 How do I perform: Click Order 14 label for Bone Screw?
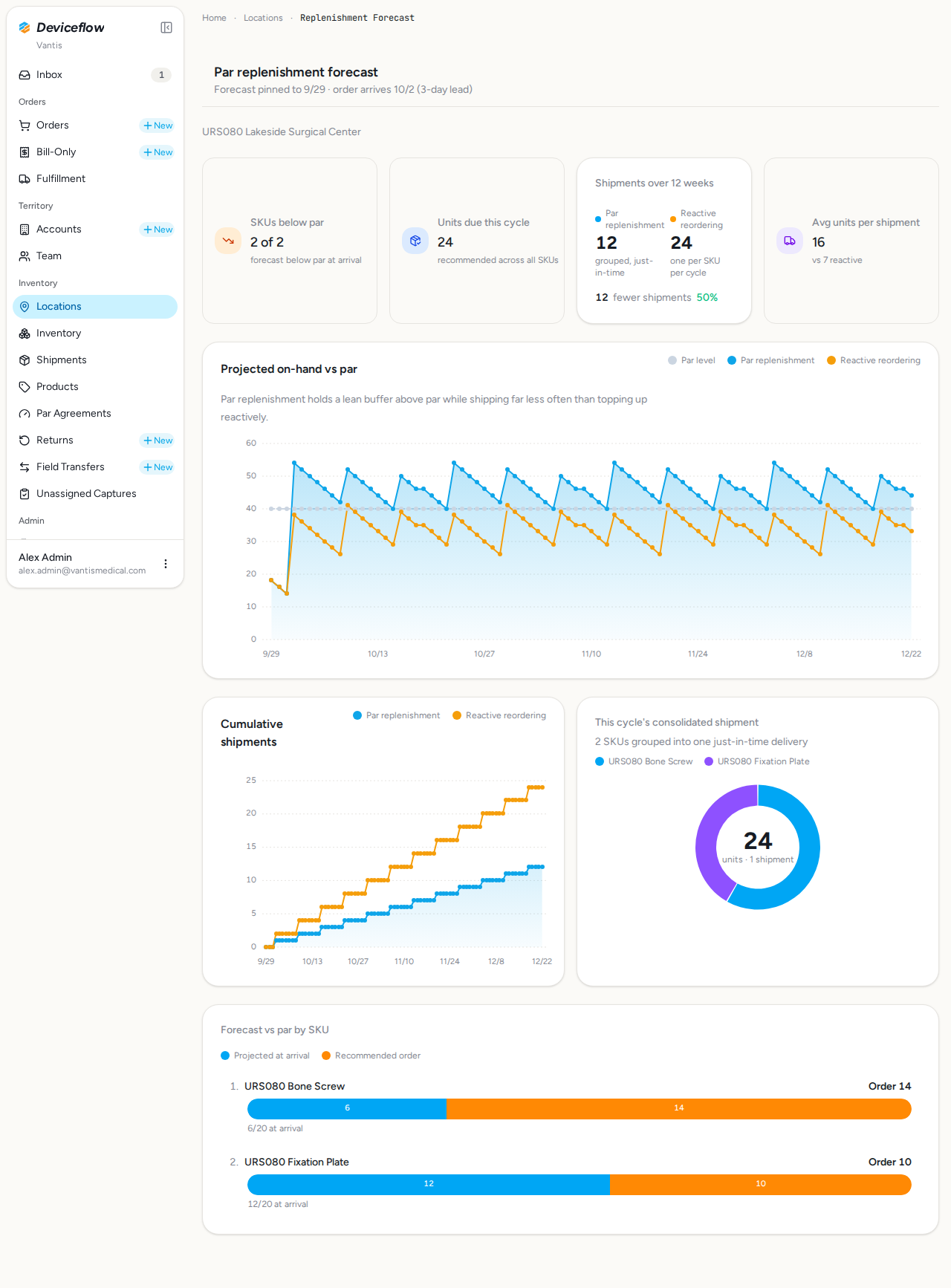889,1086
